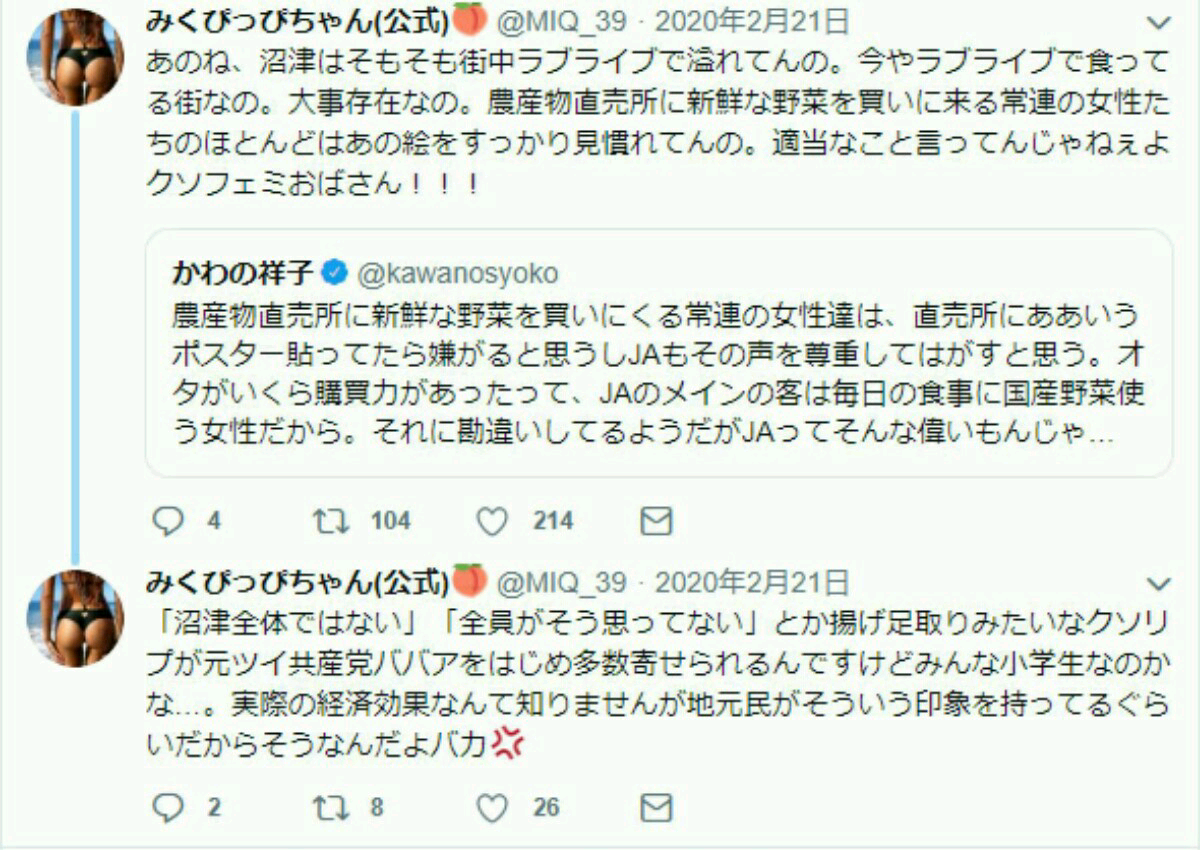Reply to the second tweet with 2 replies
The height and width of the screenshot is (850, 1200).
167,807
